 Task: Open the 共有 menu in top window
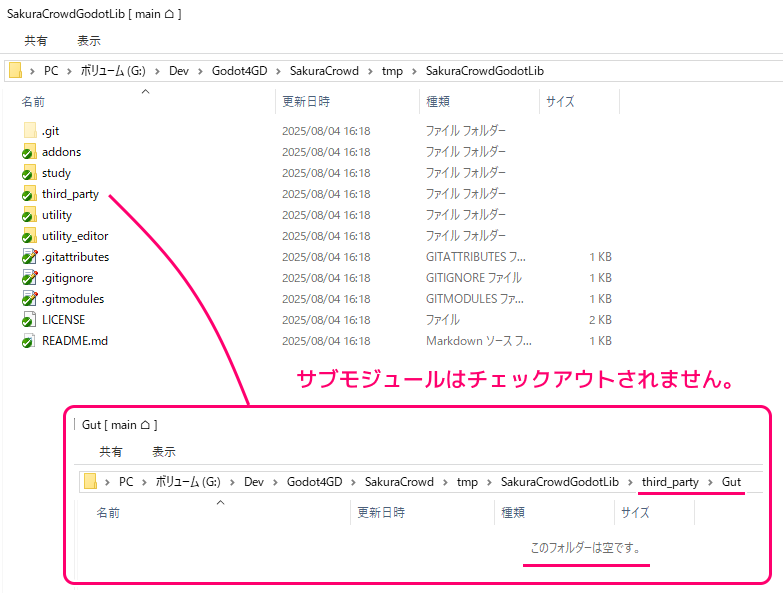36,41
